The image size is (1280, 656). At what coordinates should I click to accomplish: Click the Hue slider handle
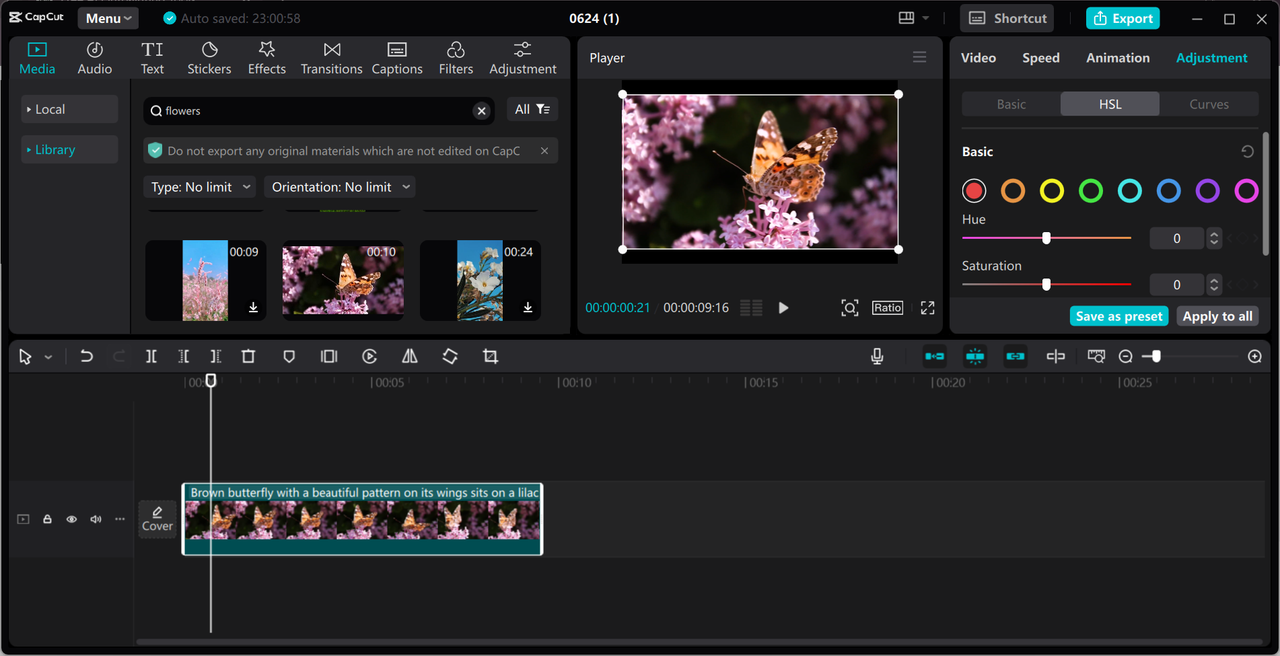tap(1046, 238)
